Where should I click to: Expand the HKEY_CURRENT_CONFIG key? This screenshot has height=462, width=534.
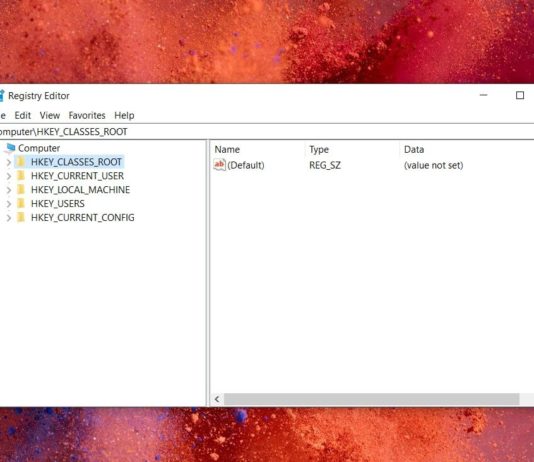click(x=9, y=218)
